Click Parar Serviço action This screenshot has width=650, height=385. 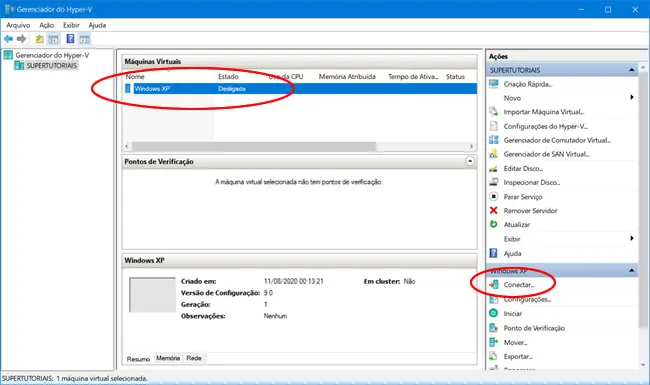tap(523, 197)
